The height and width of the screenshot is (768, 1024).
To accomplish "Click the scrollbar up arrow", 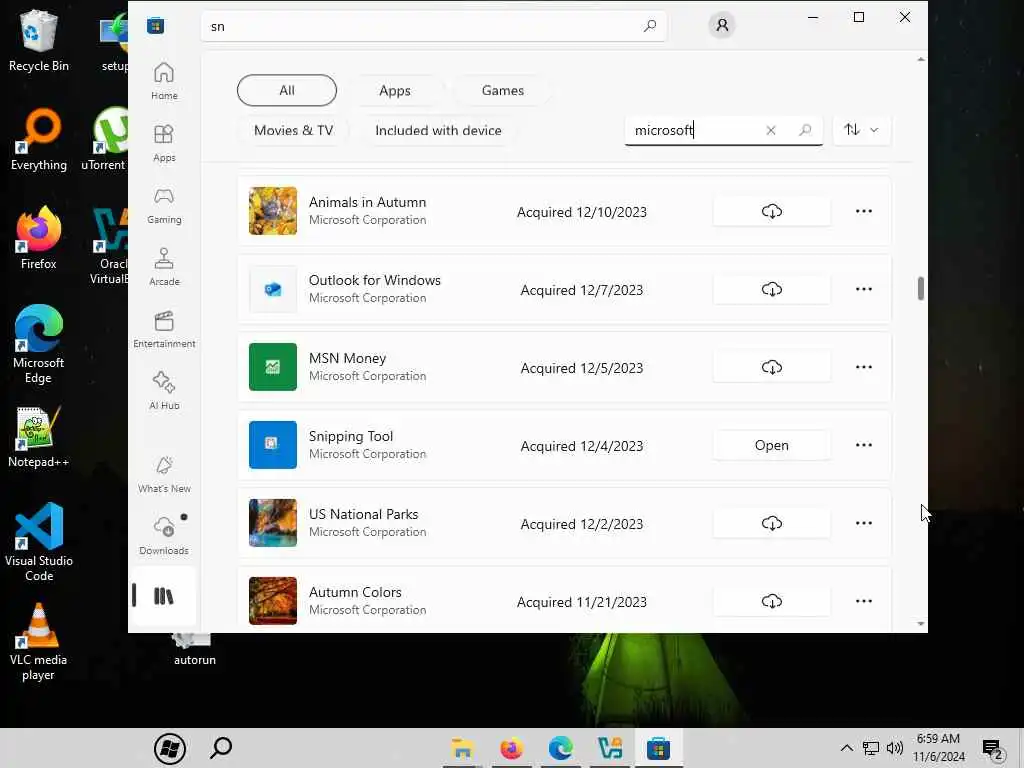I will tap(921, 59).
